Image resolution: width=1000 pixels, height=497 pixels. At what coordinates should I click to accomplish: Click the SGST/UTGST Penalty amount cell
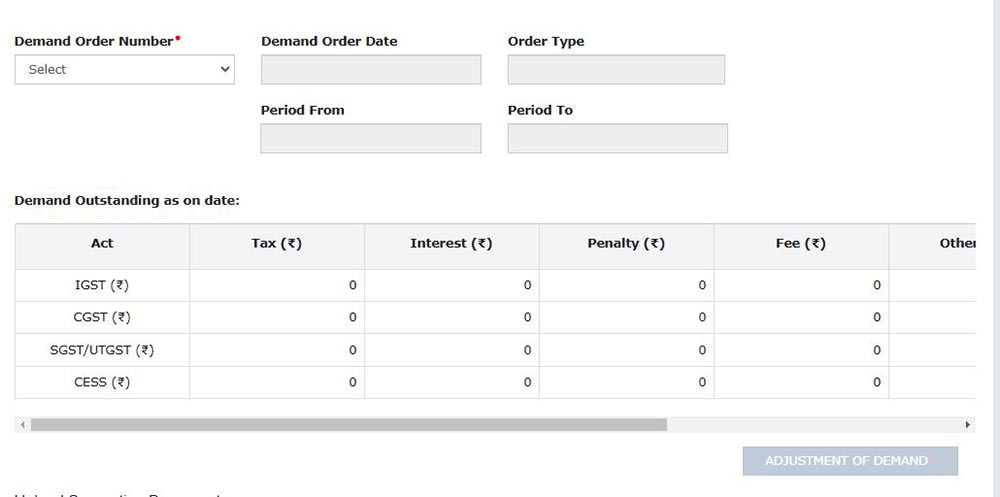(x=626, y=351)
